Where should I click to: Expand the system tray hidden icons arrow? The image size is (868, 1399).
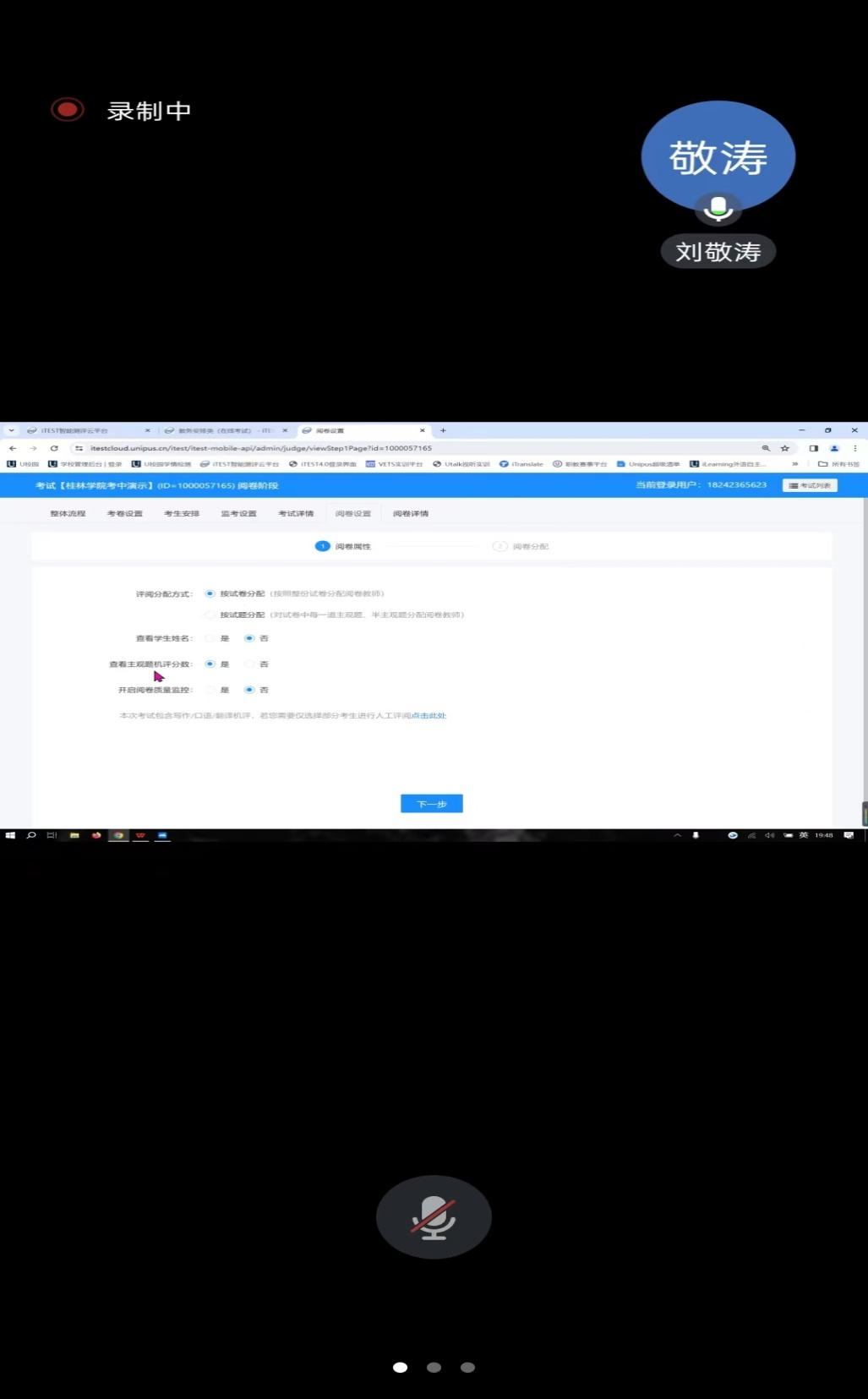[x=677, y=835]
